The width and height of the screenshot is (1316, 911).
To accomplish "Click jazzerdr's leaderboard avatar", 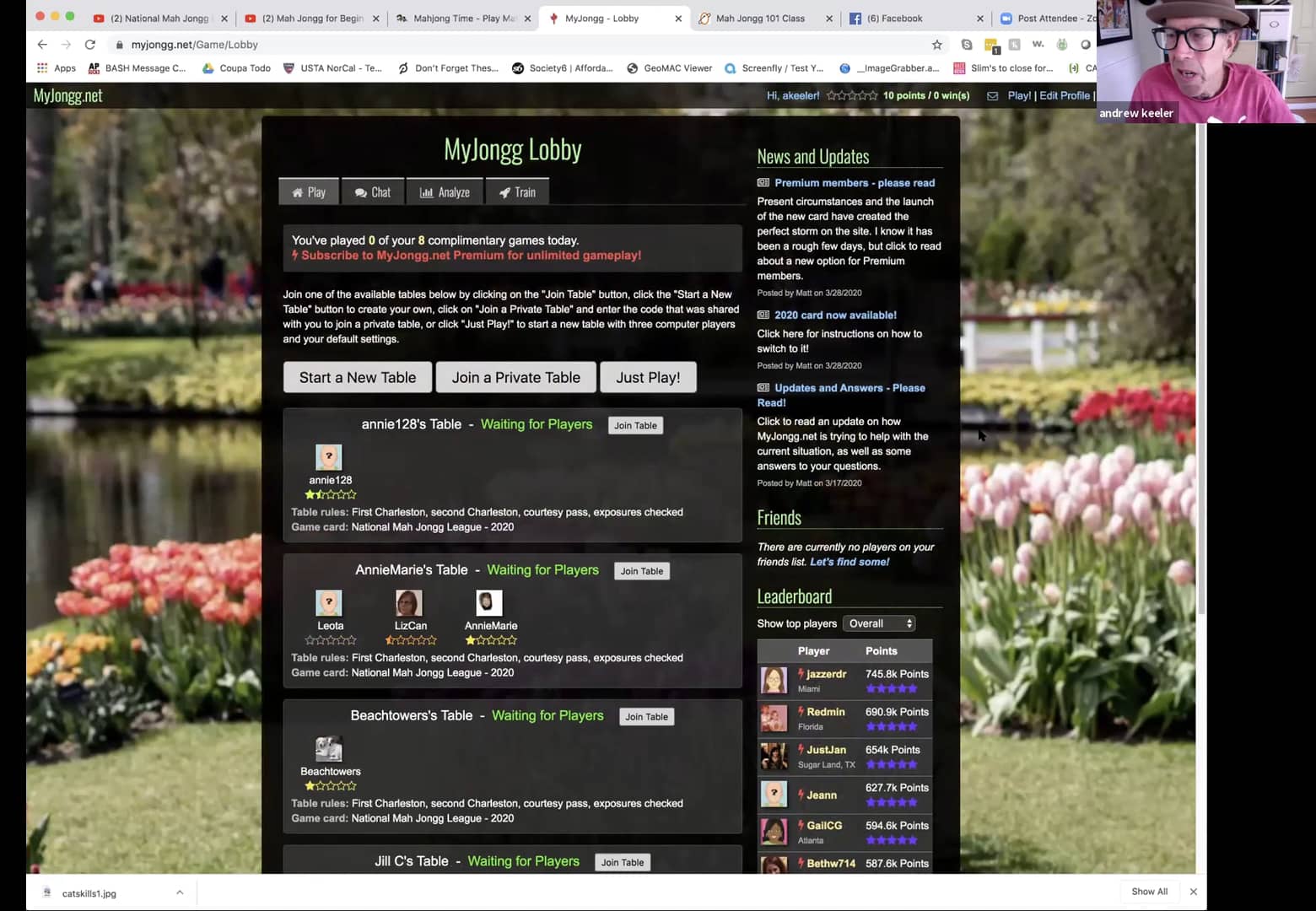I will tap(774, 680).
